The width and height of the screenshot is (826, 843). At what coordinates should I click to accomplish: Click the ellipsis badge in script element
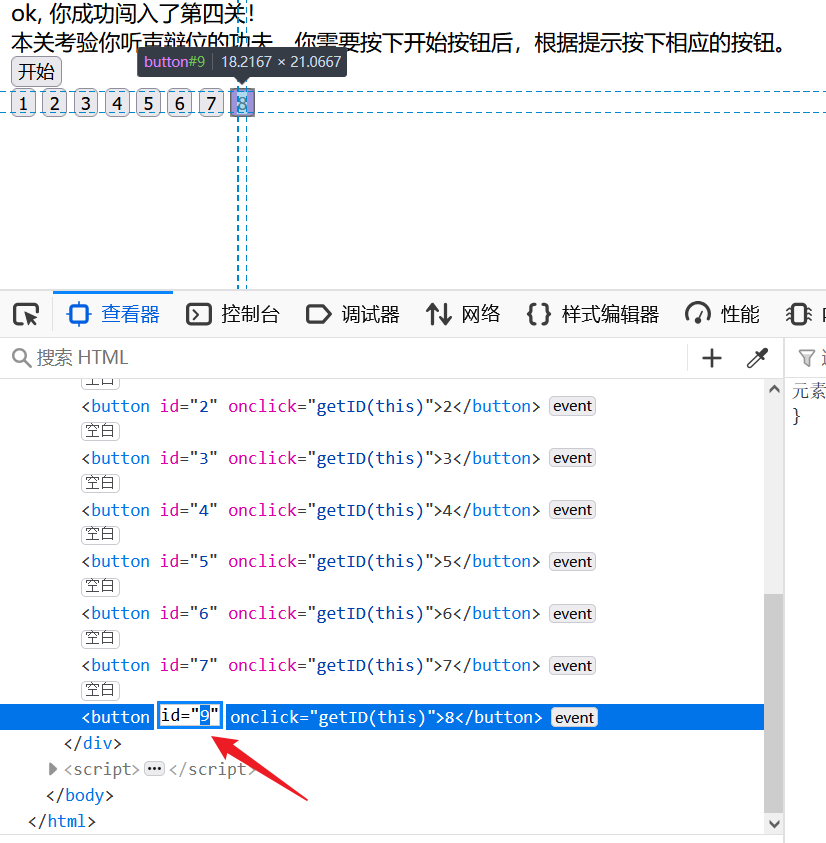click(154, 769)
